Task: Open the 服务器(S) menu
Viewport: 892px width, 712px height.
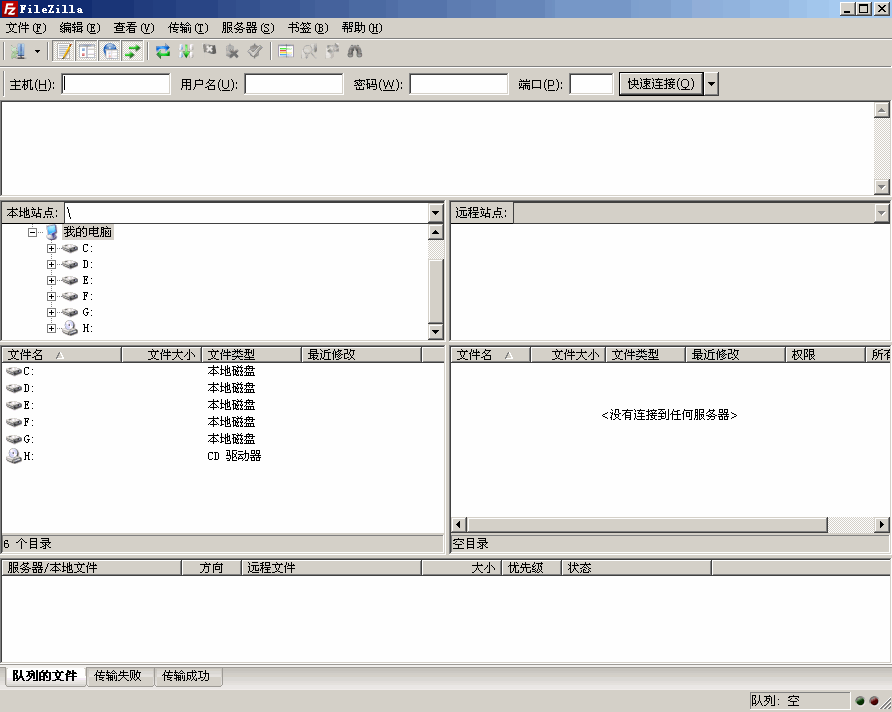Action: click(x=248, y=28)
